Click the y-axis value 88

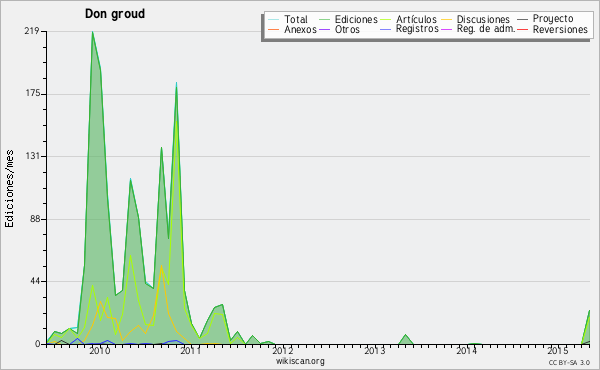[x=34, y=219]
